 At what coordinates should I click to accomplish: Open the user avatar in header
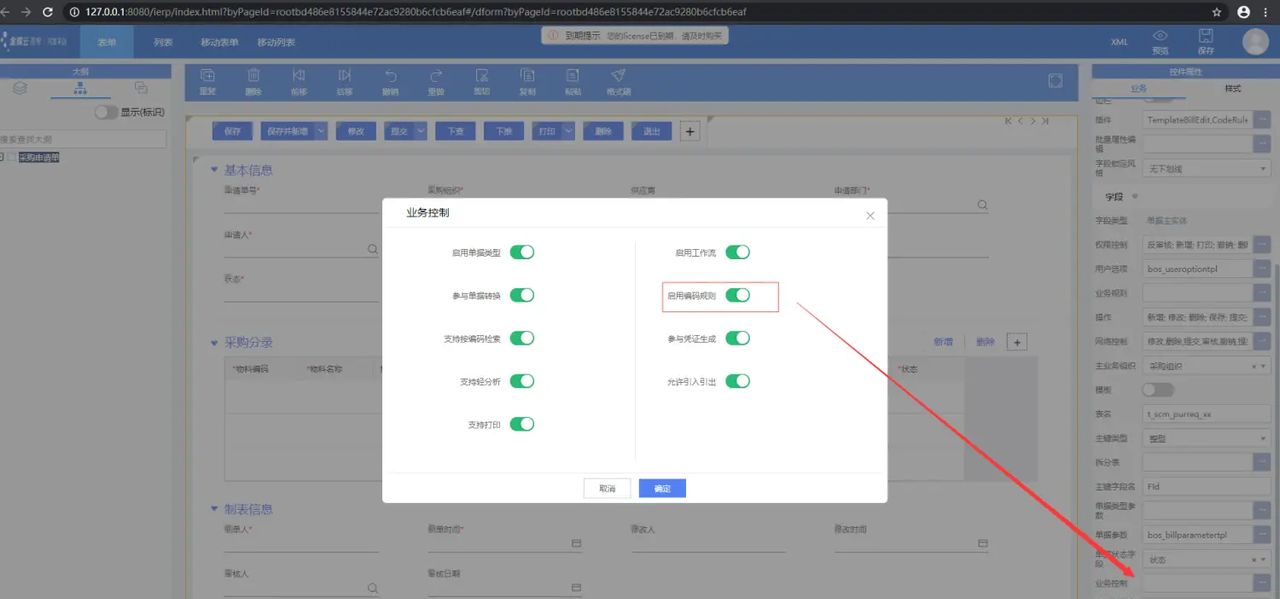(x=1255, y=41)
